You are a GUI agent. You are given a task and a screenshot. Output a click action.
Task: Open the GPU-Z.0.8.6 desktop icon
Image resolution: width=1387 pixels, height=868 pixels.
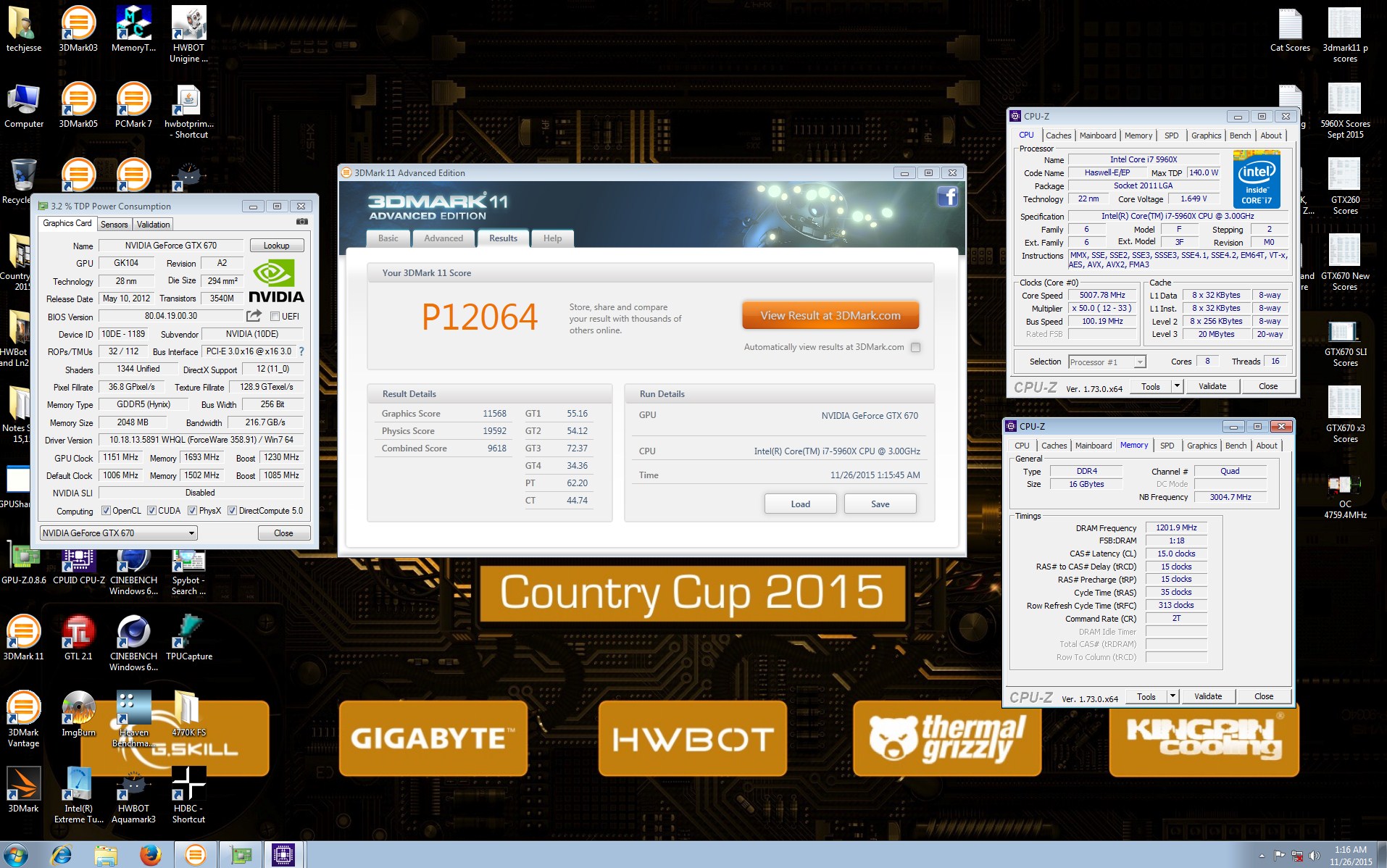click(x=24, y=565)
